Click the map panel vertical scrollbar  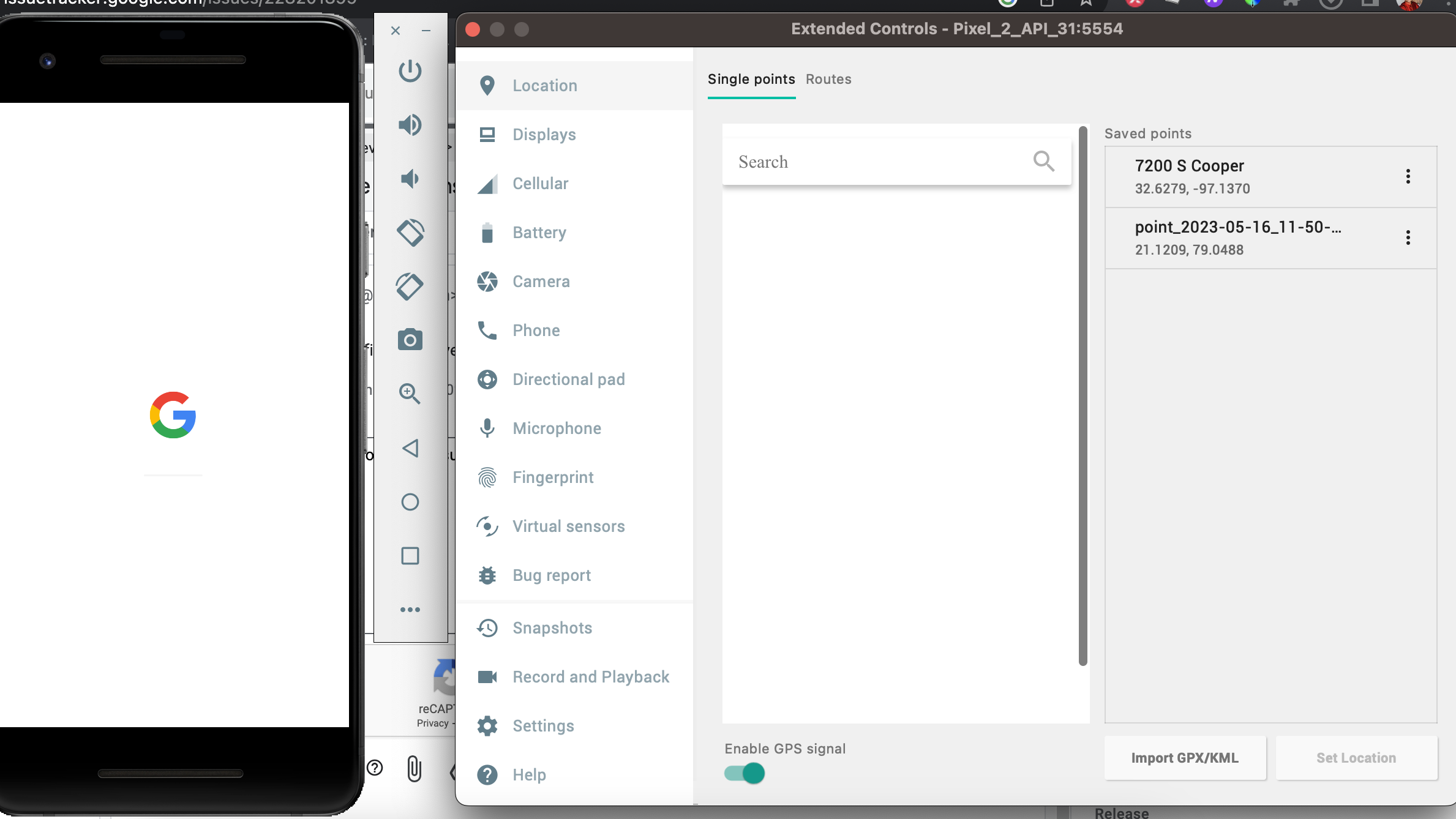1083,395
